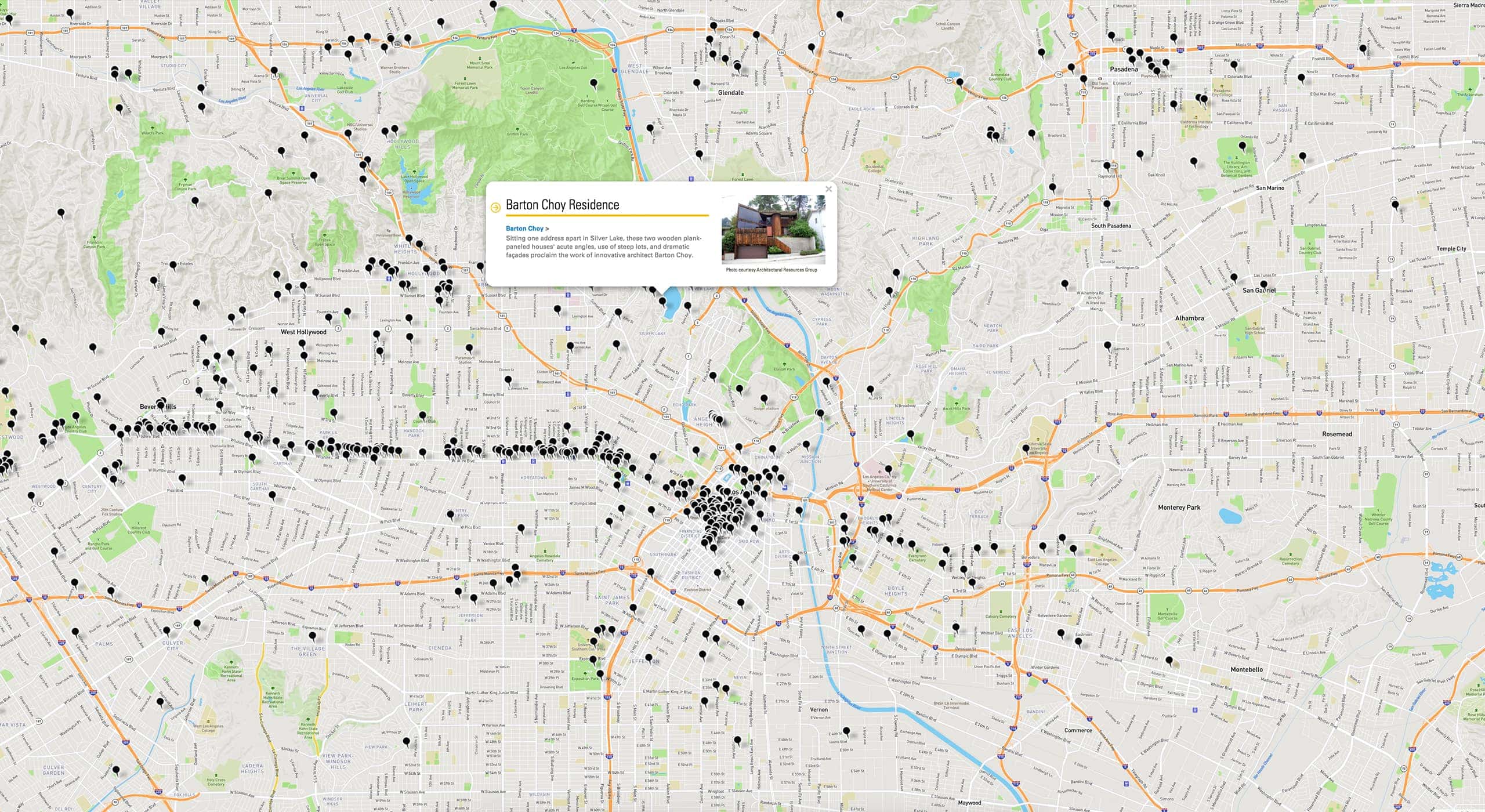Select the pin at Dodger Stadium

point(764,399)
